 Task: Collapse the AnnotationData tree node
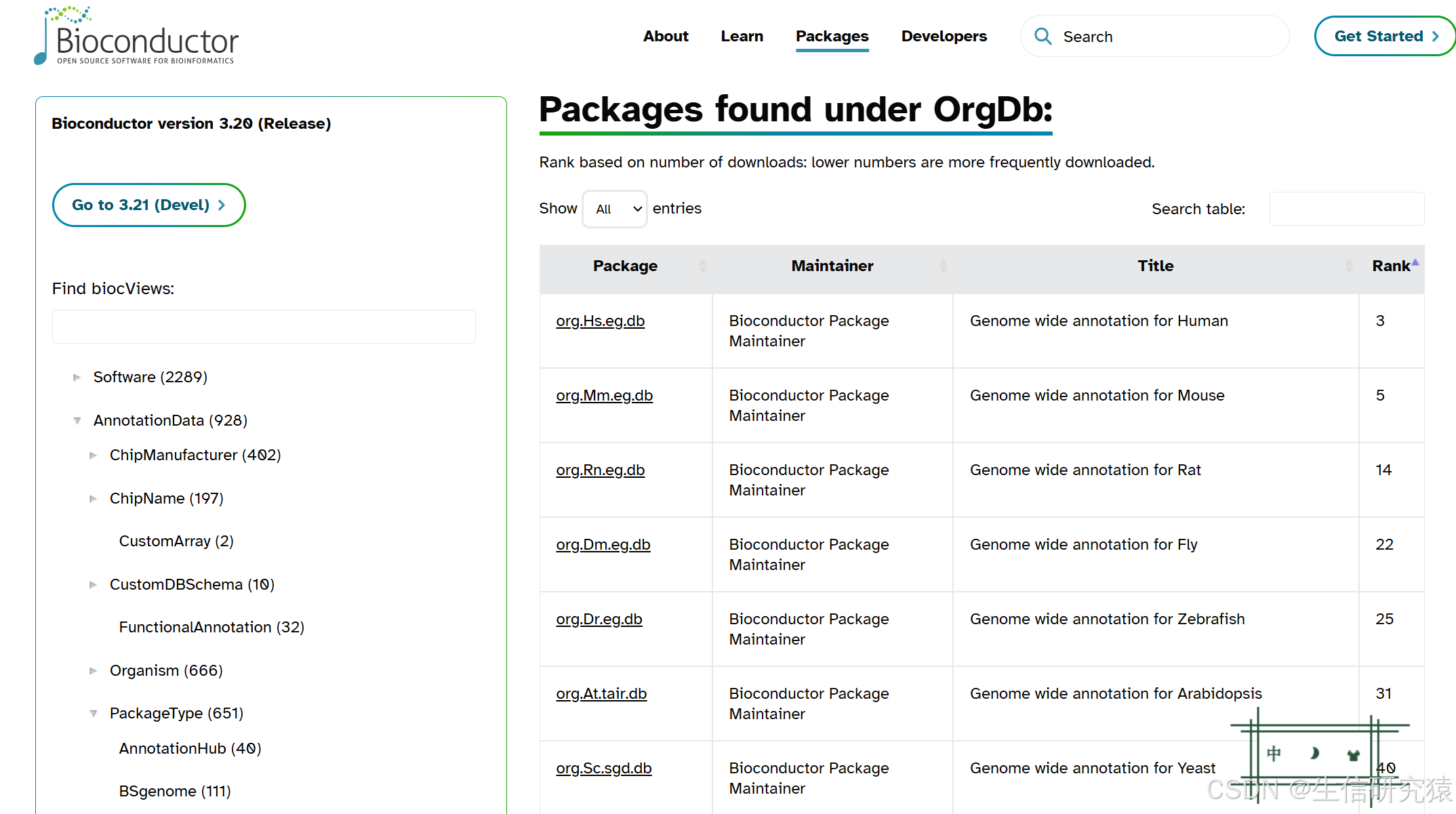(77, 421)
